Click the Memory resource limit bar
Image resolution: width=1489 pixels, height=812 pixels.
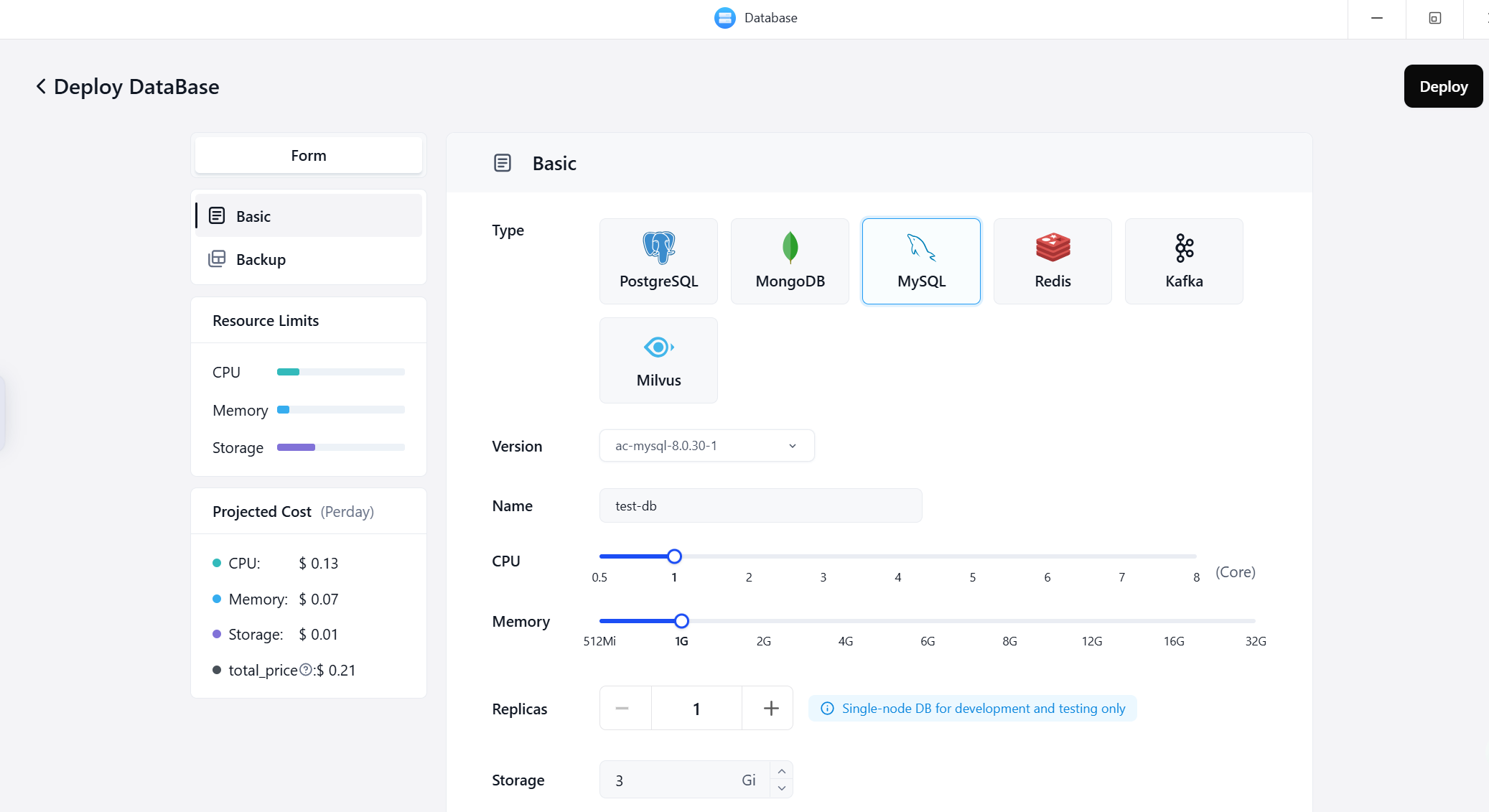(341, 410)
